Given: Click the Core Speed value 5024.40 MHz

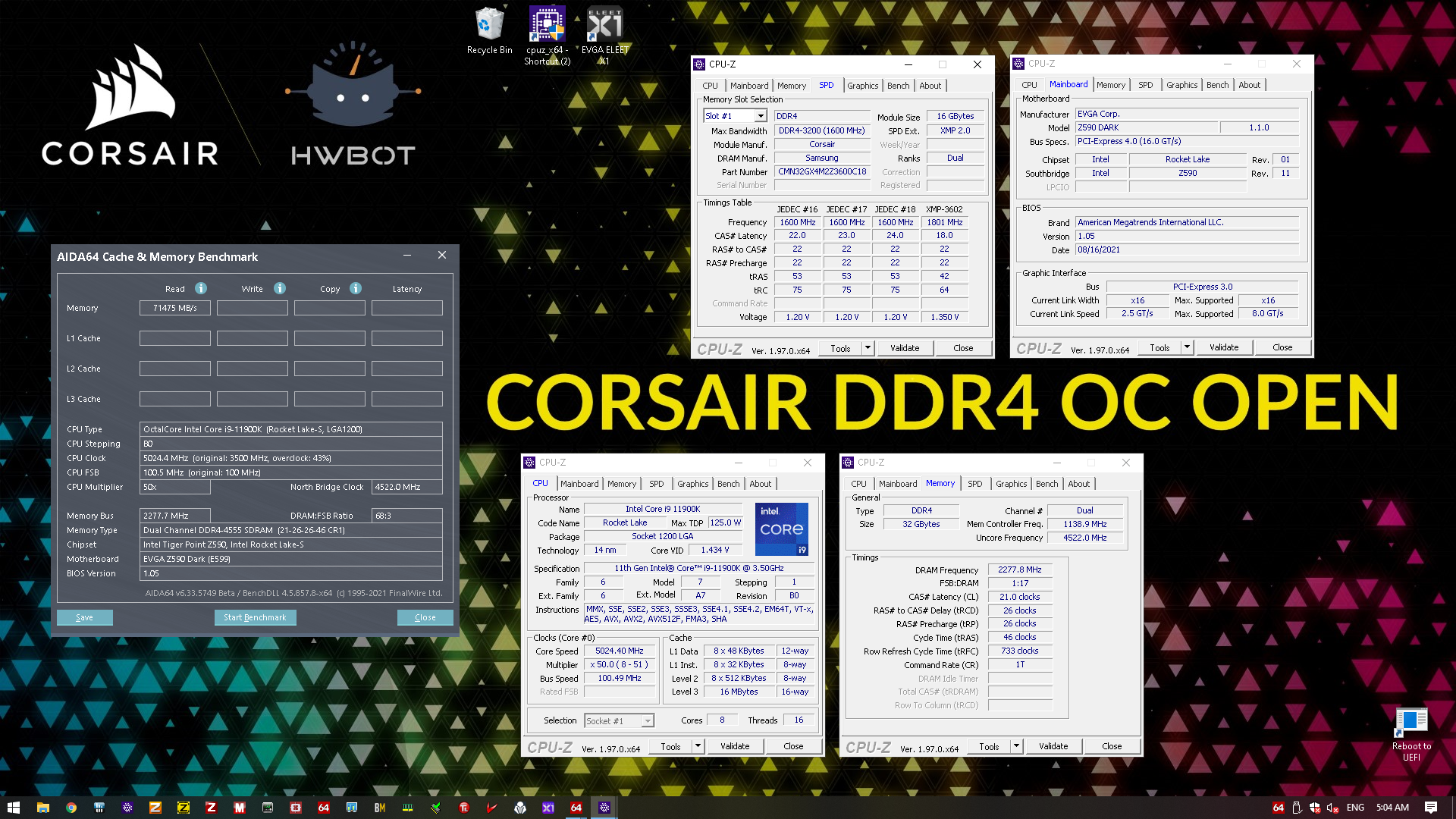Looking at the screenshot, I should (x=619, y=651).
